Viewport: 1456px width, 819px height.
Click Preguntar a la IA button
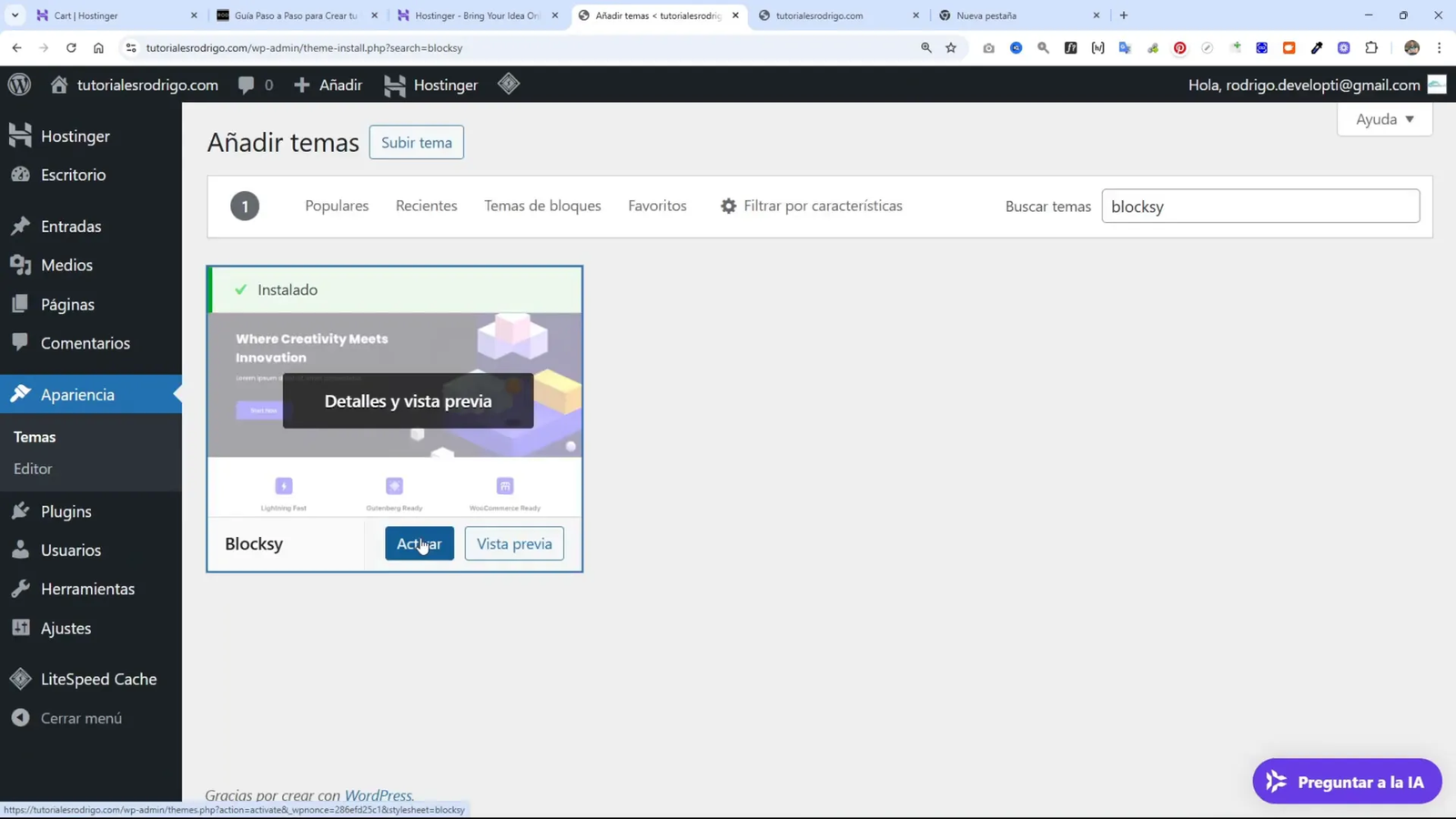(1347, 782)
